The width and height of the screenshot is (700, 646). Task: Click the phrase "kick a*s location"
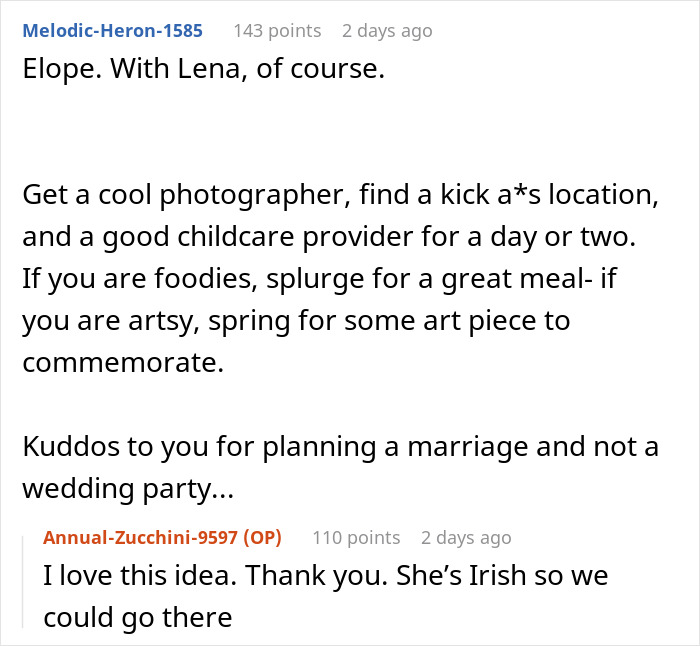(550, 196)
